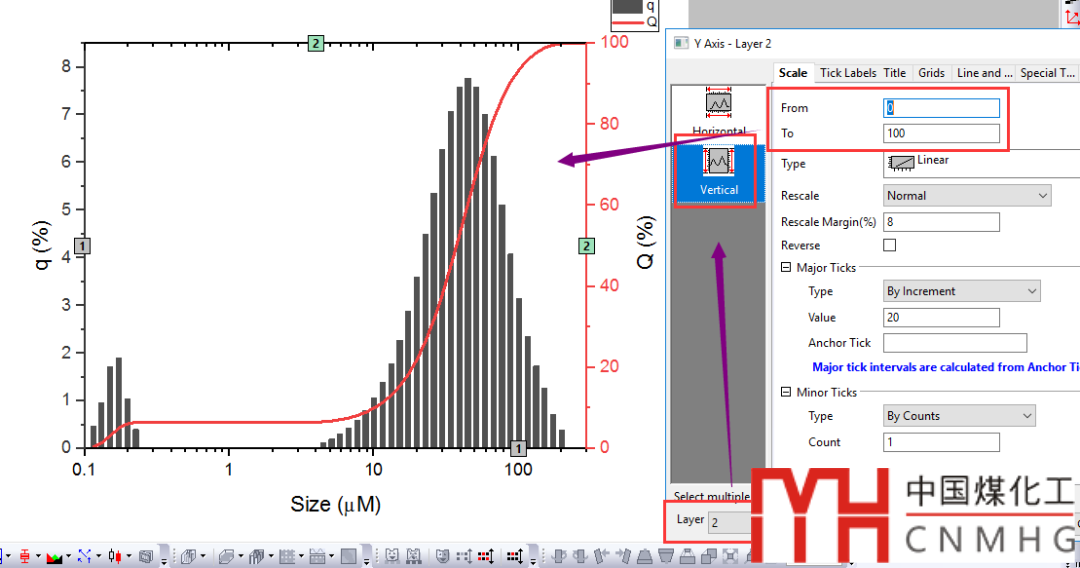1080x568 pixels.
Task: Click the 3D bars plot toolbar icon
Action: click(x=254, y=556)
